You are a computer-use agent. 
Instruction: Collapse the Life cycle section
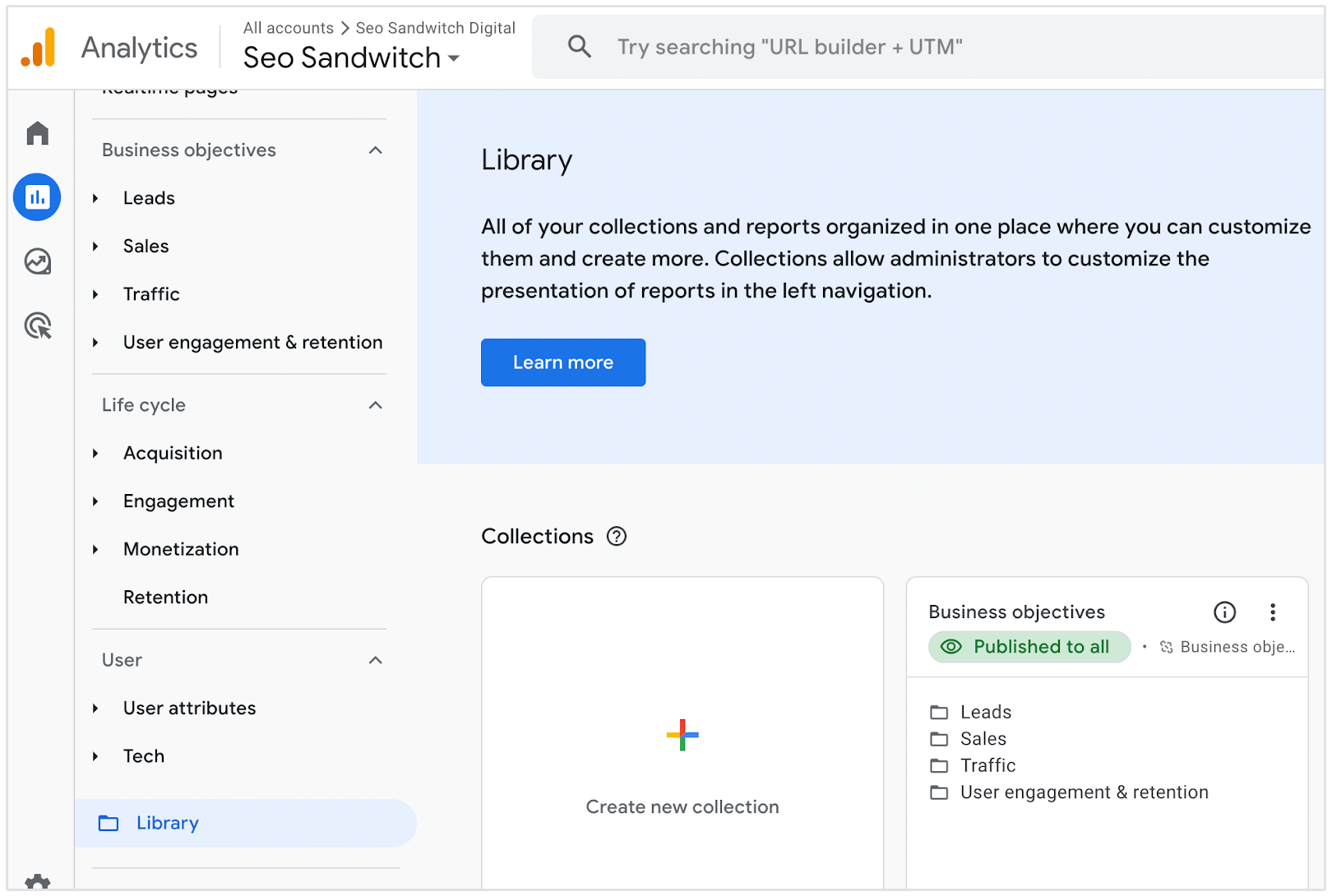click(376, 405)
